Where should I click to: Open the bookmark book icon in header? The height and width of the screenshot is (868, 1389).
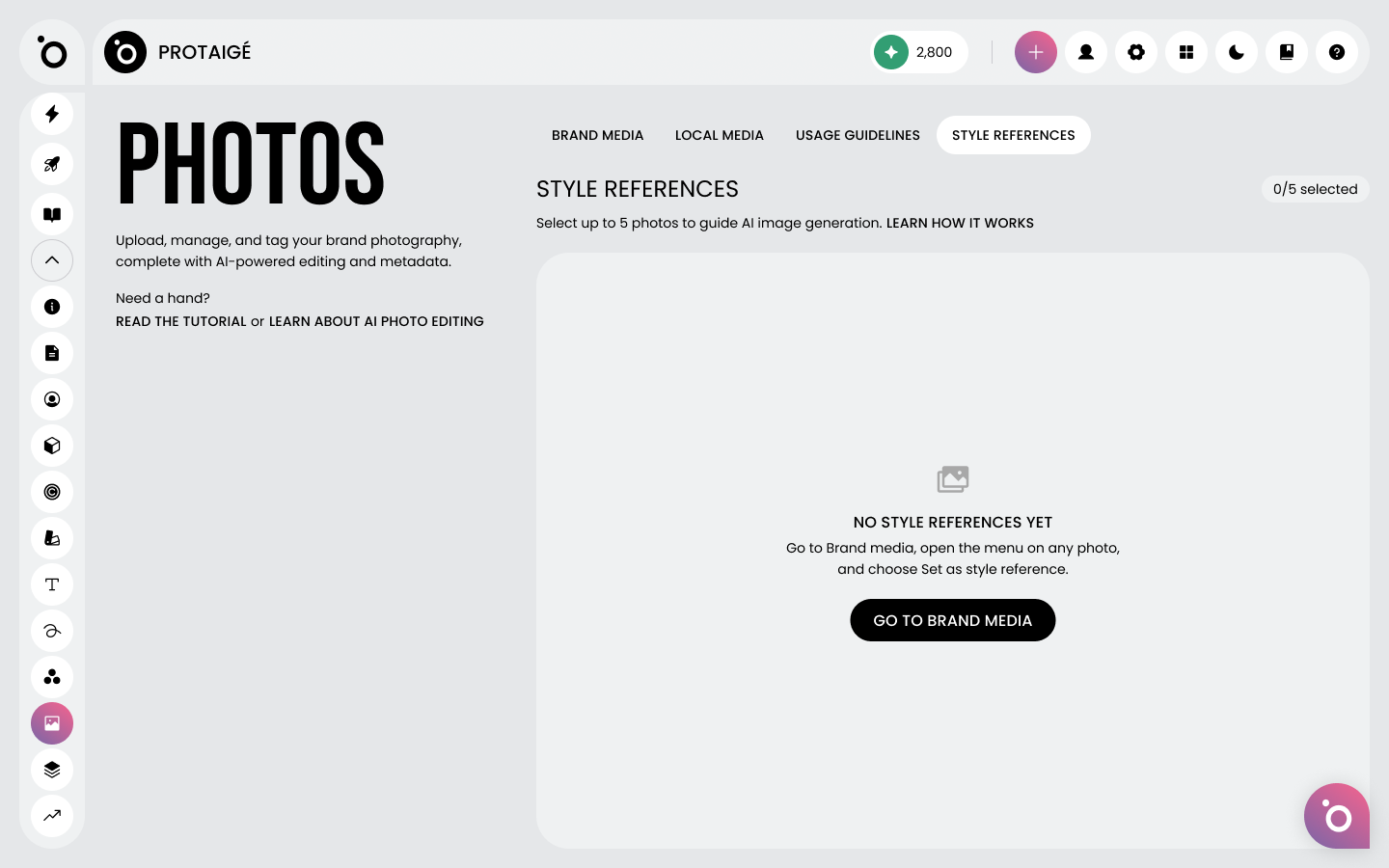tap(1287, 52)
